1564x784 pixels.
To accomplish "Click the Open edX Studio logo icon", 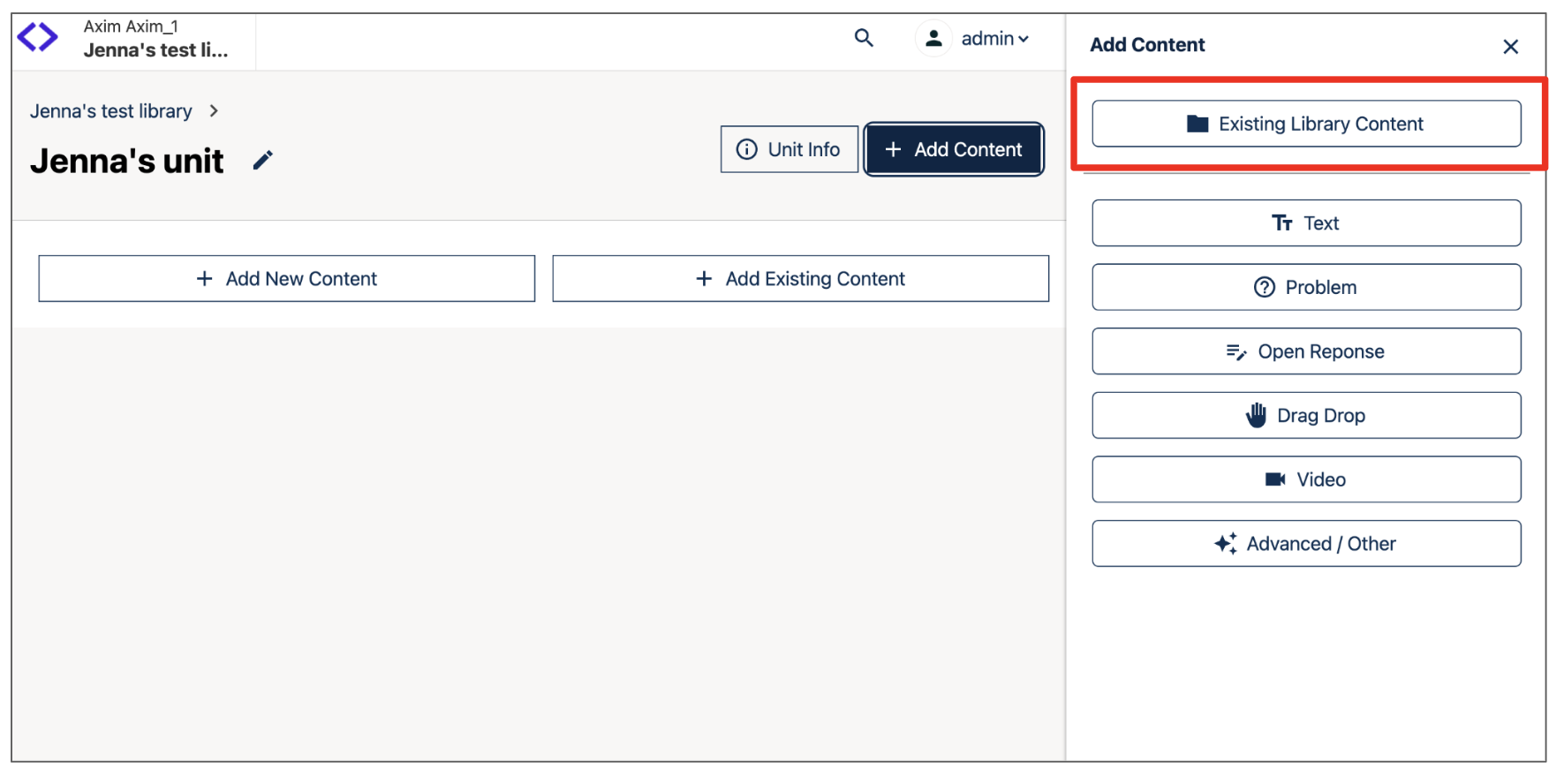I will coord(38,38).
